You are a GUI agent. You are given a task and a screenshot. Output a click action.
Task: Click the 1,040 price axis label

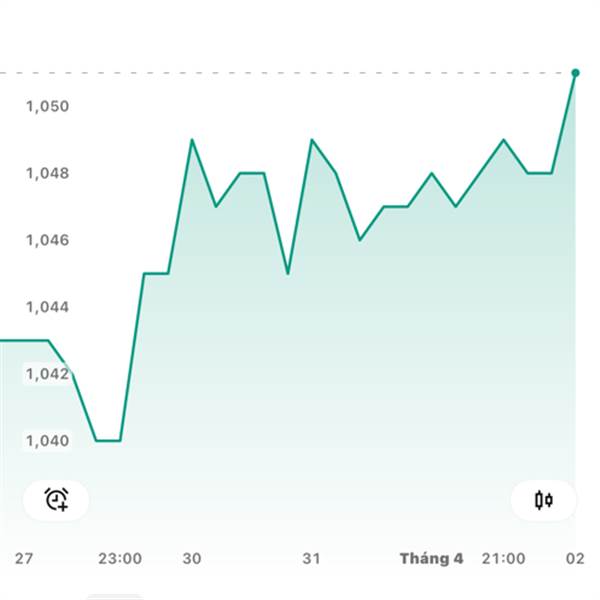[x=47, y=440]
